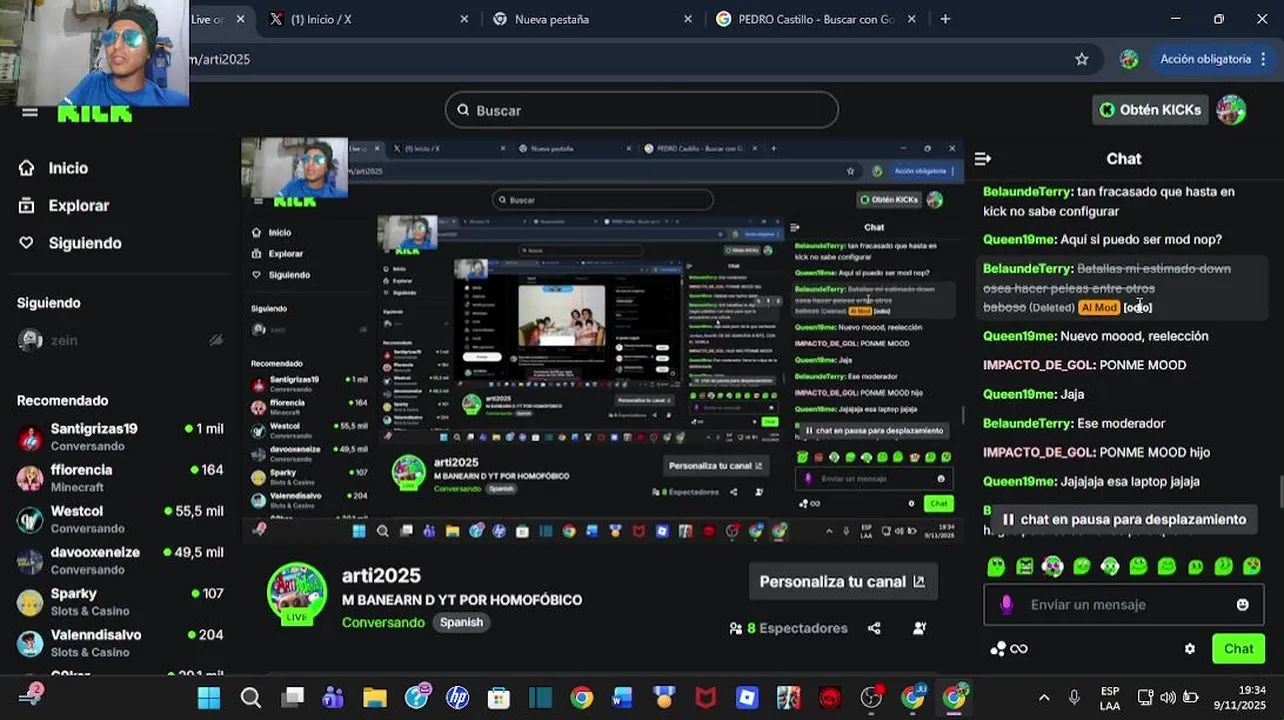Switch to the 'Nueva pestaña' browser tab

coord(590,19)
